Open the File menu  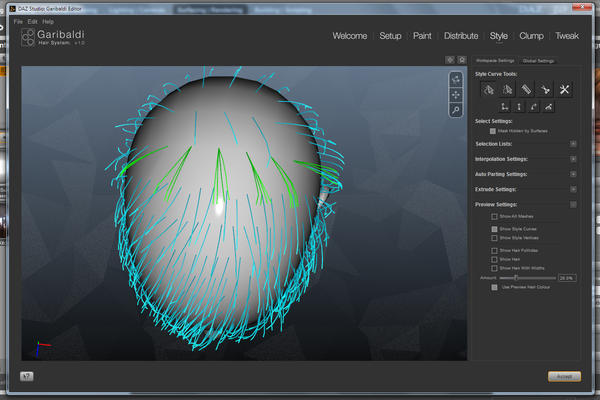click(x=18, y=22)
